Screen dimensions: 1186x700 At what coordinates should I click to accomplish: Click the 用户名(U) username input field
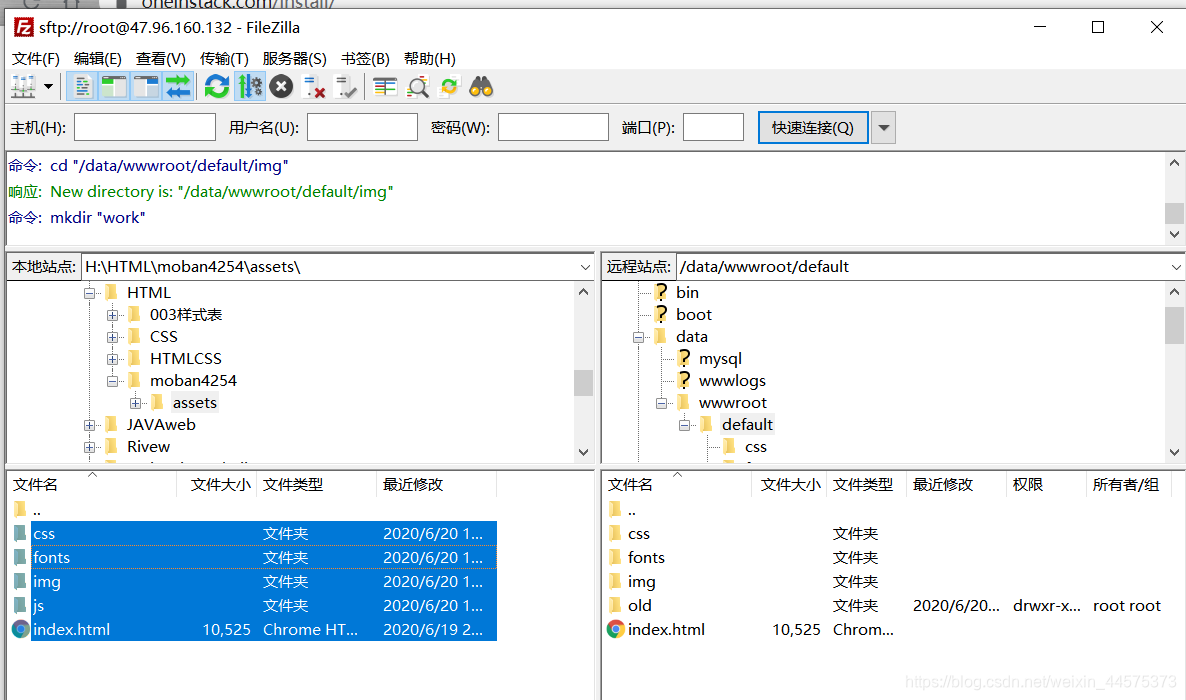(362, 127)
